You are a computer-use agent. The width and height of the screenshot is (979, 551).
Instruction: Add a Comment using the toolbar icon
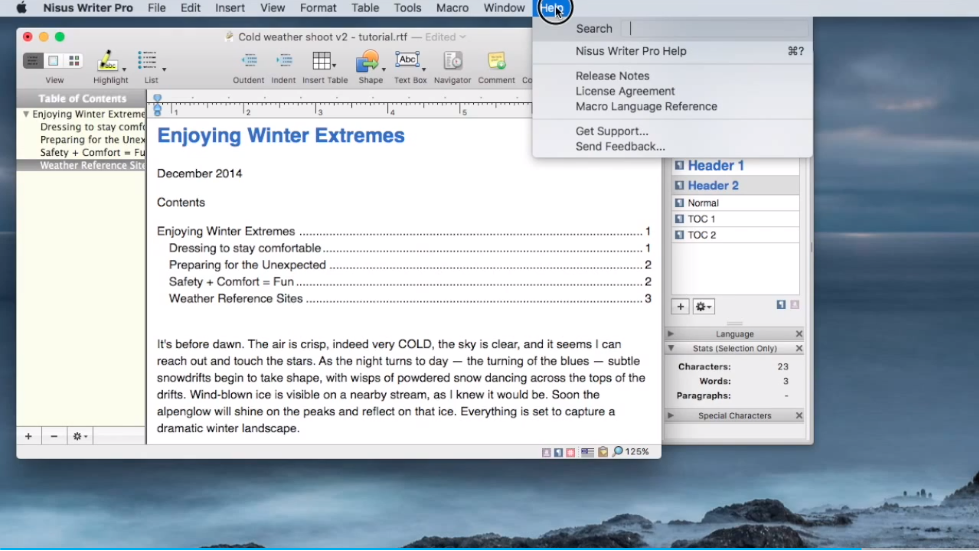pos(496,62)
